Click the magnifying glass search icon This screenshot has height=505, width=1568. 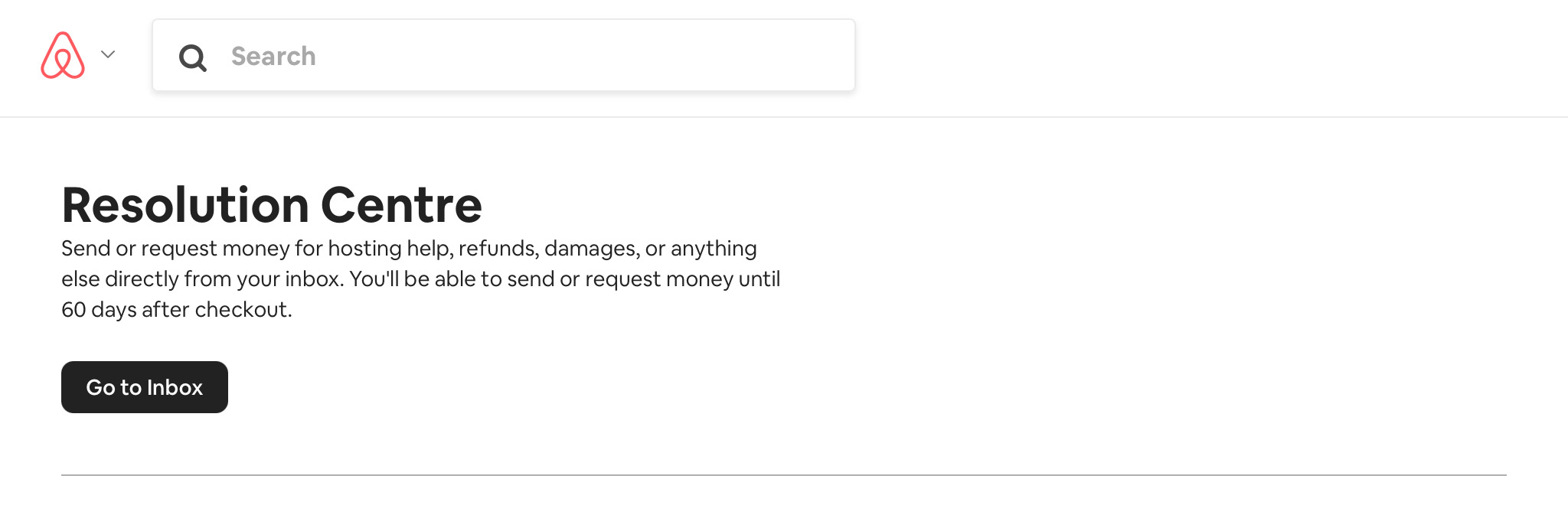point(192,57)
